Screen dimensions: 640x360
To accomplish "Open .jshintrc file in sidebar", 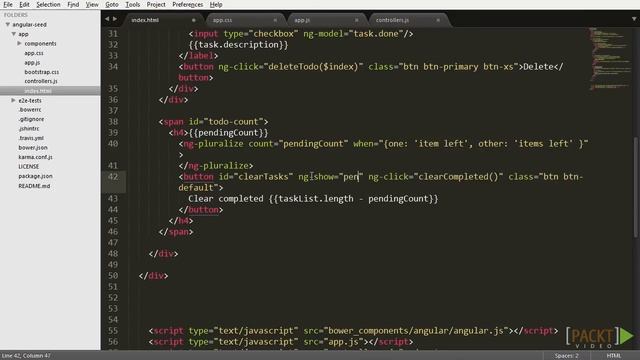I will click(29, 129).
